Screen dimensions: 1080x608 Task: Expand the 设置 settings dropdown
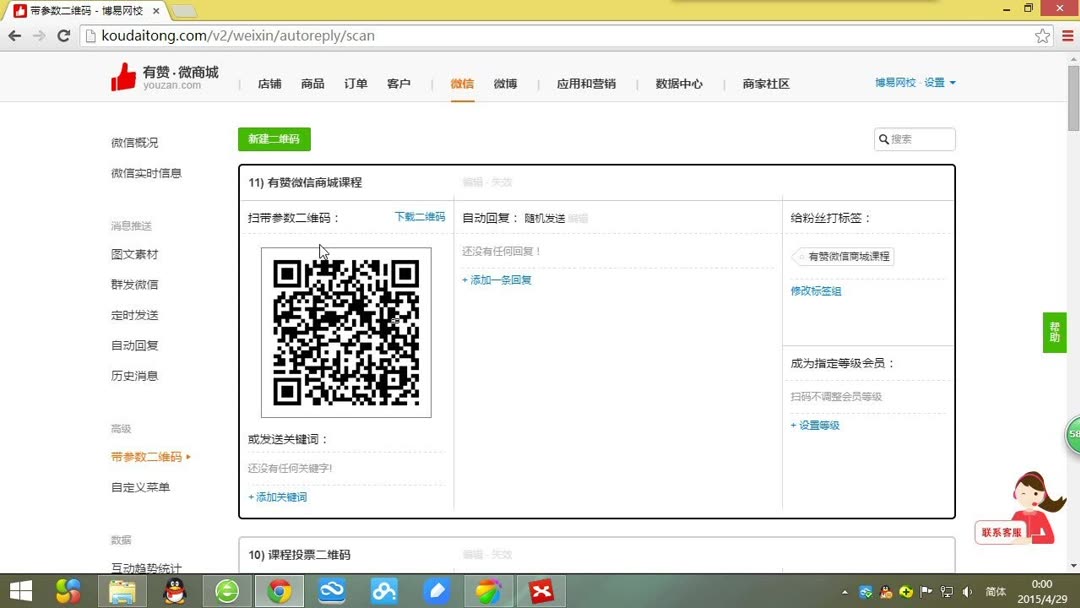pos(938,84)
